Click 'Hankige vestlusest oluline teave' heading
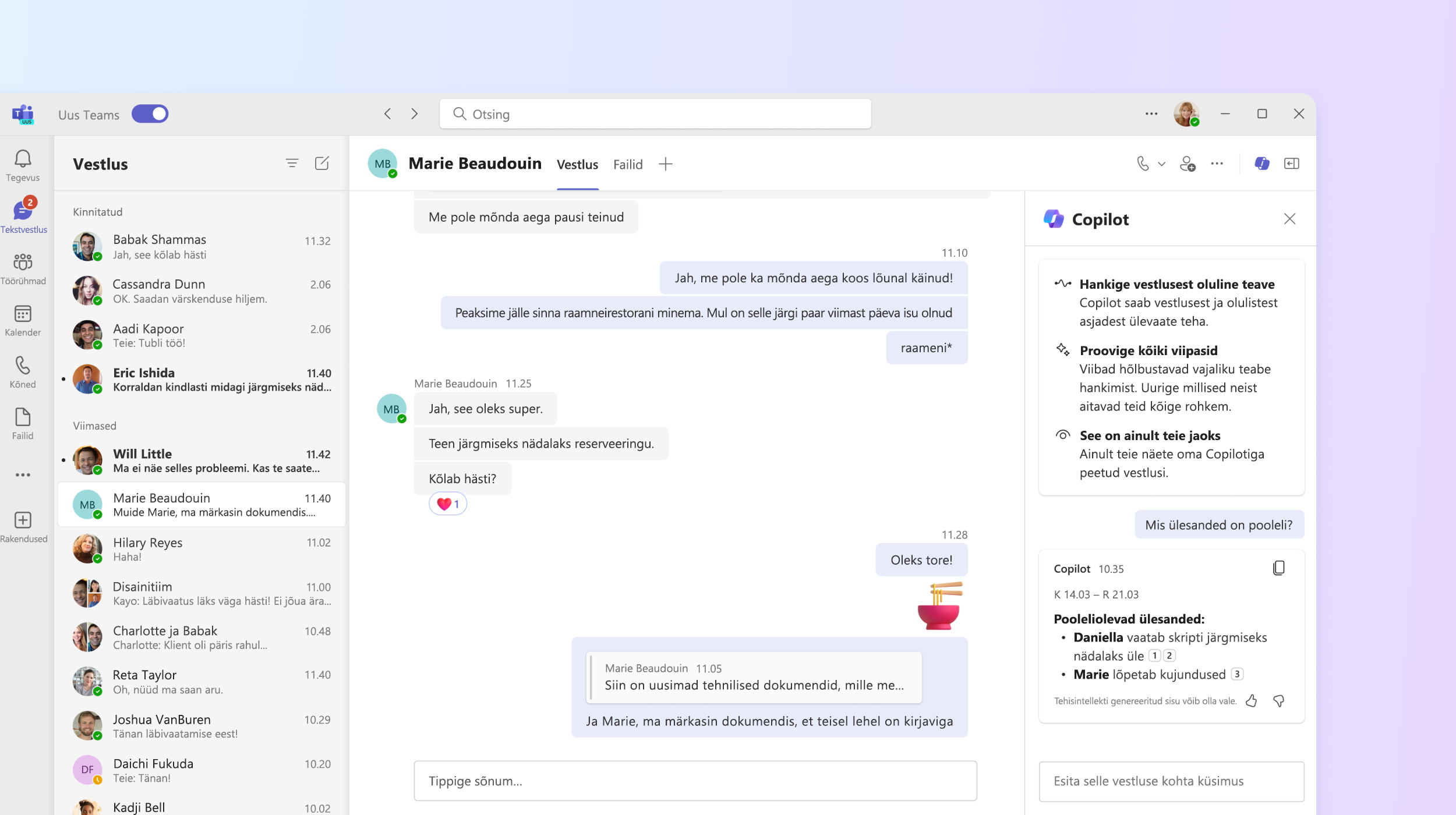The width and height of the screenshot is (1456, 815). [1177, 284]
